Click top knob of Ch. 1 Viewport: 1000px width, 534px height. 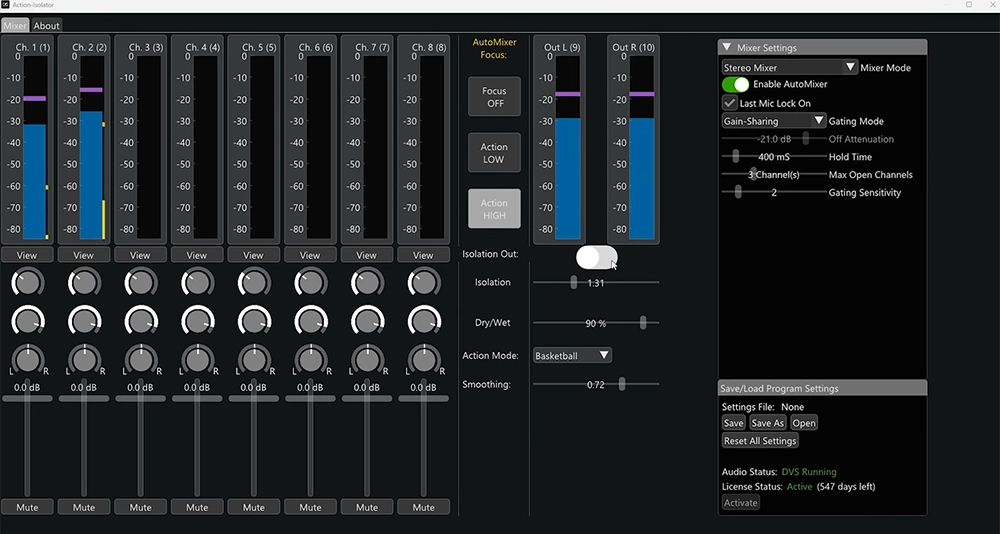click(27, 283)
